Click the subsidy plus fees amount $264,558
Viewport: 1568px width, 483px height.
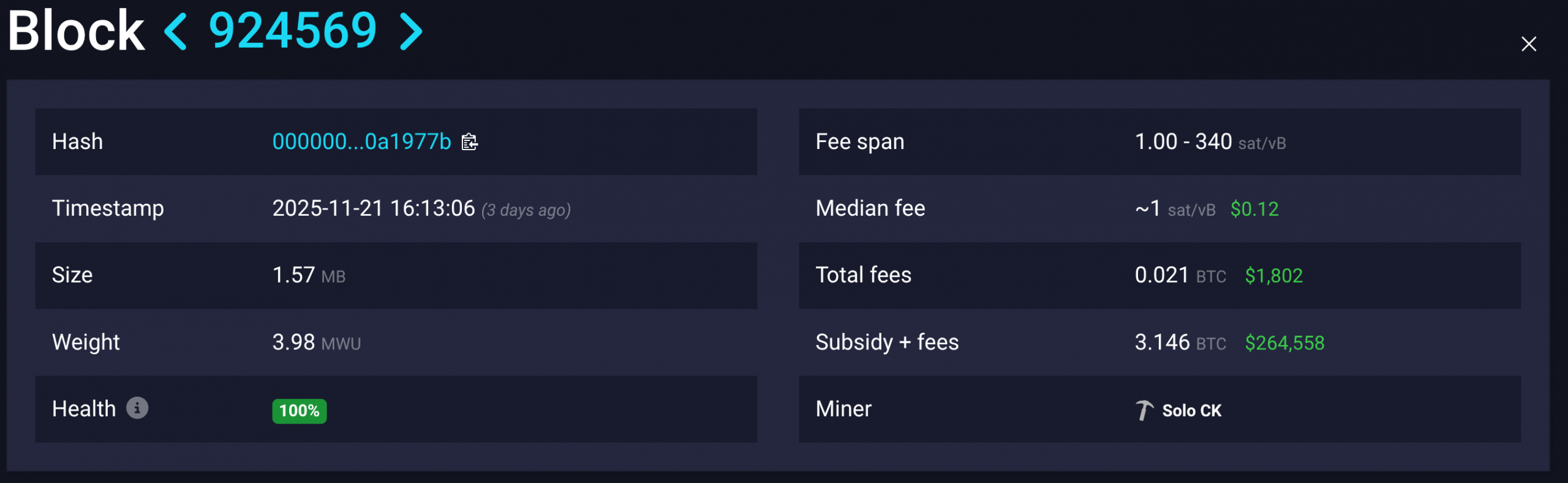1284,343
